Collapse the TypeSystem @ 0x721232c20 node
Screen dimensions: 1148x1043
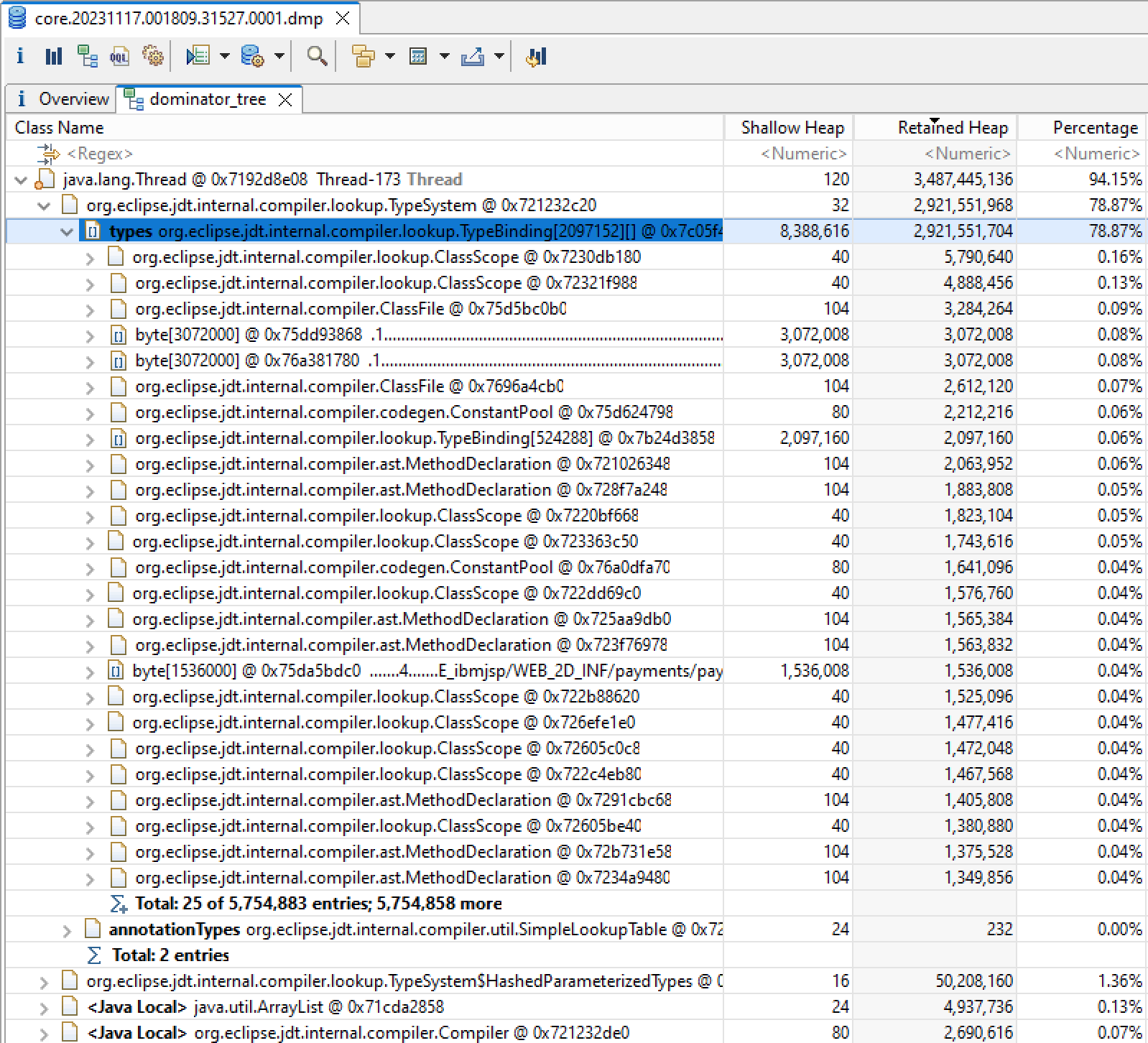(x=44, y=205)
